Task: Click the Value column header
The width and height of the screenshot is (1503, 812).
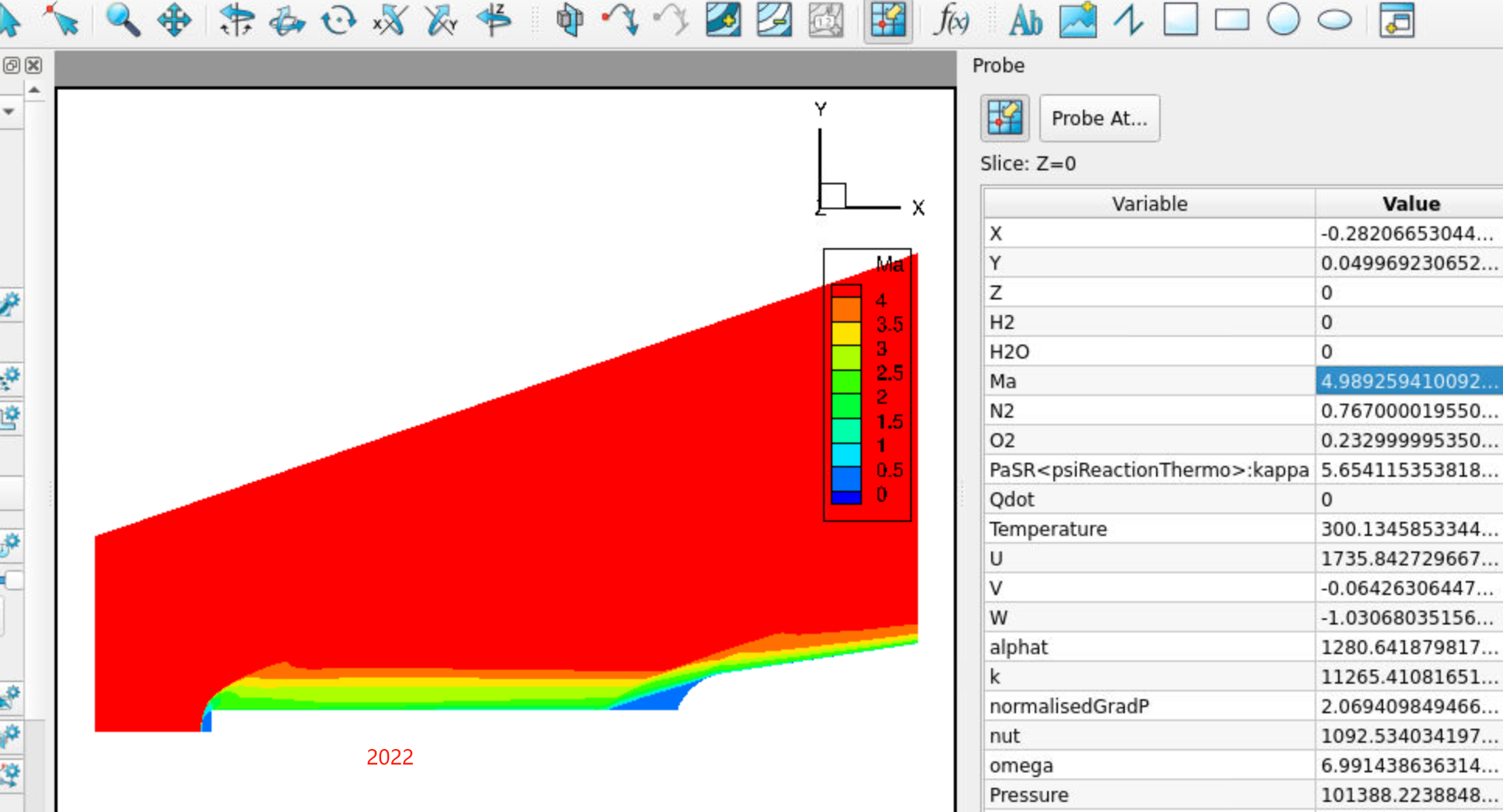Action: click(x=1410, y=204)
